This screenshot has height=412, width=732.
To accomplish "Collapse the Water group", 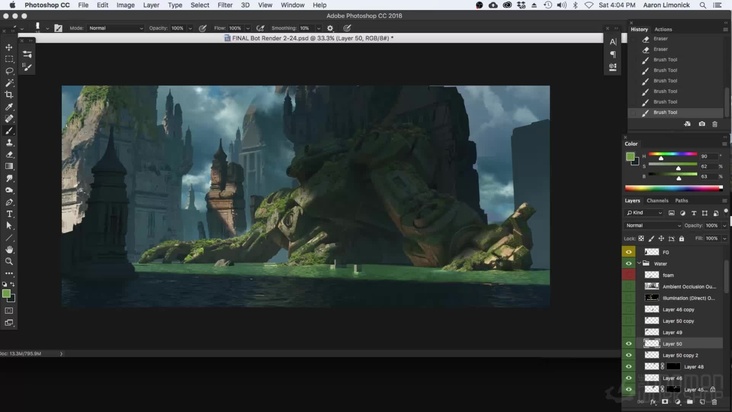I will pos(639,264).
